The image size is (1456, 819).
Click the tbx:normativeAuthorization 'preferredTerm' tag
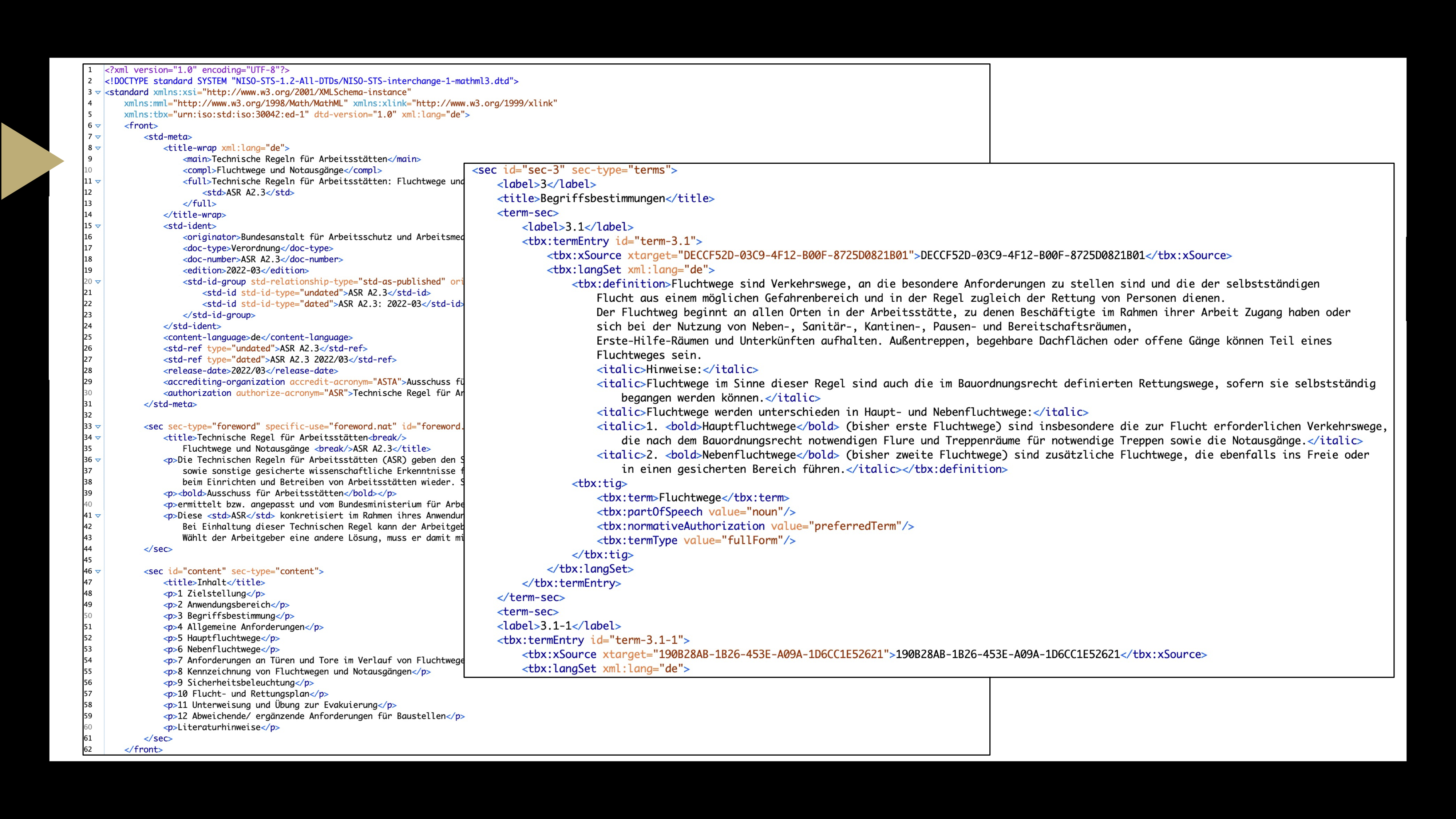pos(755,526)
